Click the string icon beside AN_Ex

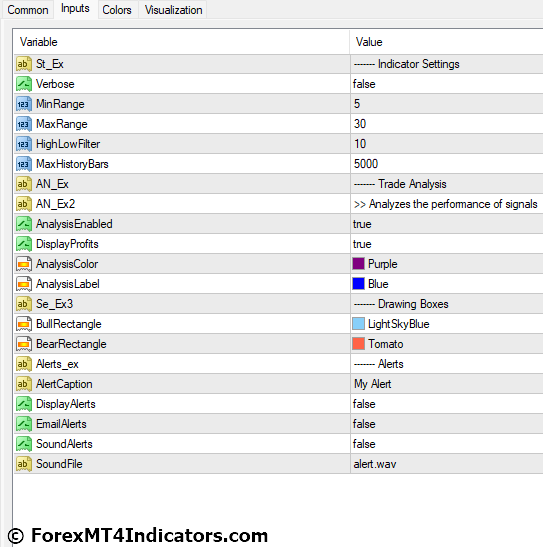[x=23, y=184]
